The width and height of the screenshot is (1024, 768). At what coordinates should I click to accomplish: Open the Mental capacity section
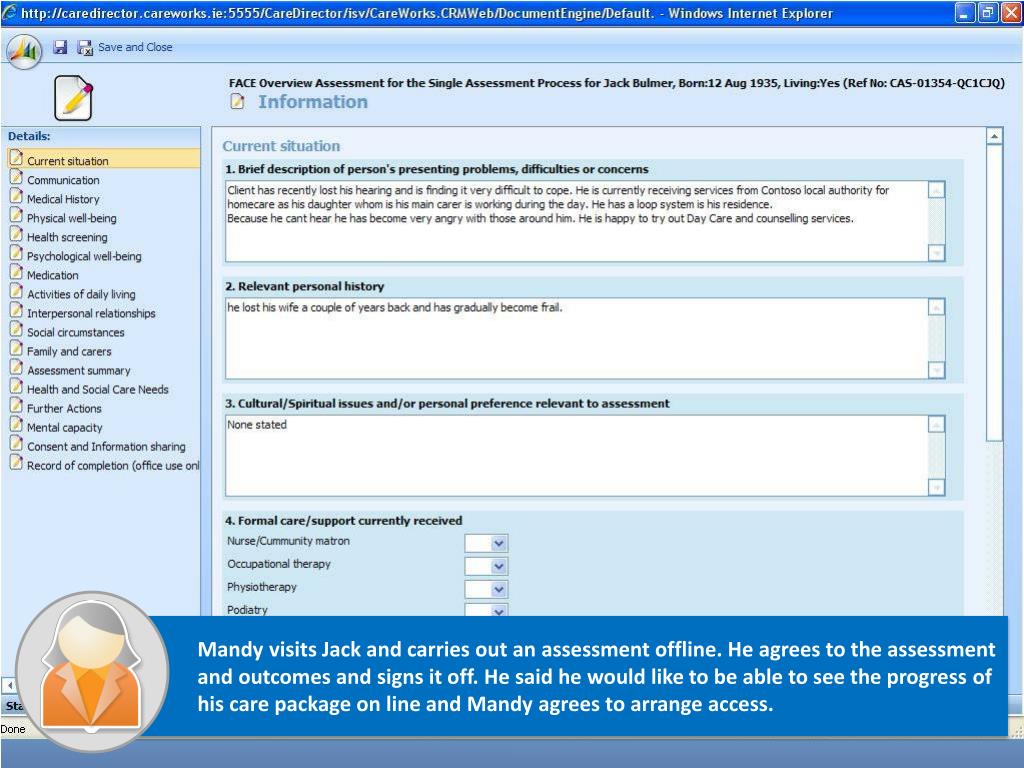(x=65, y=427)
